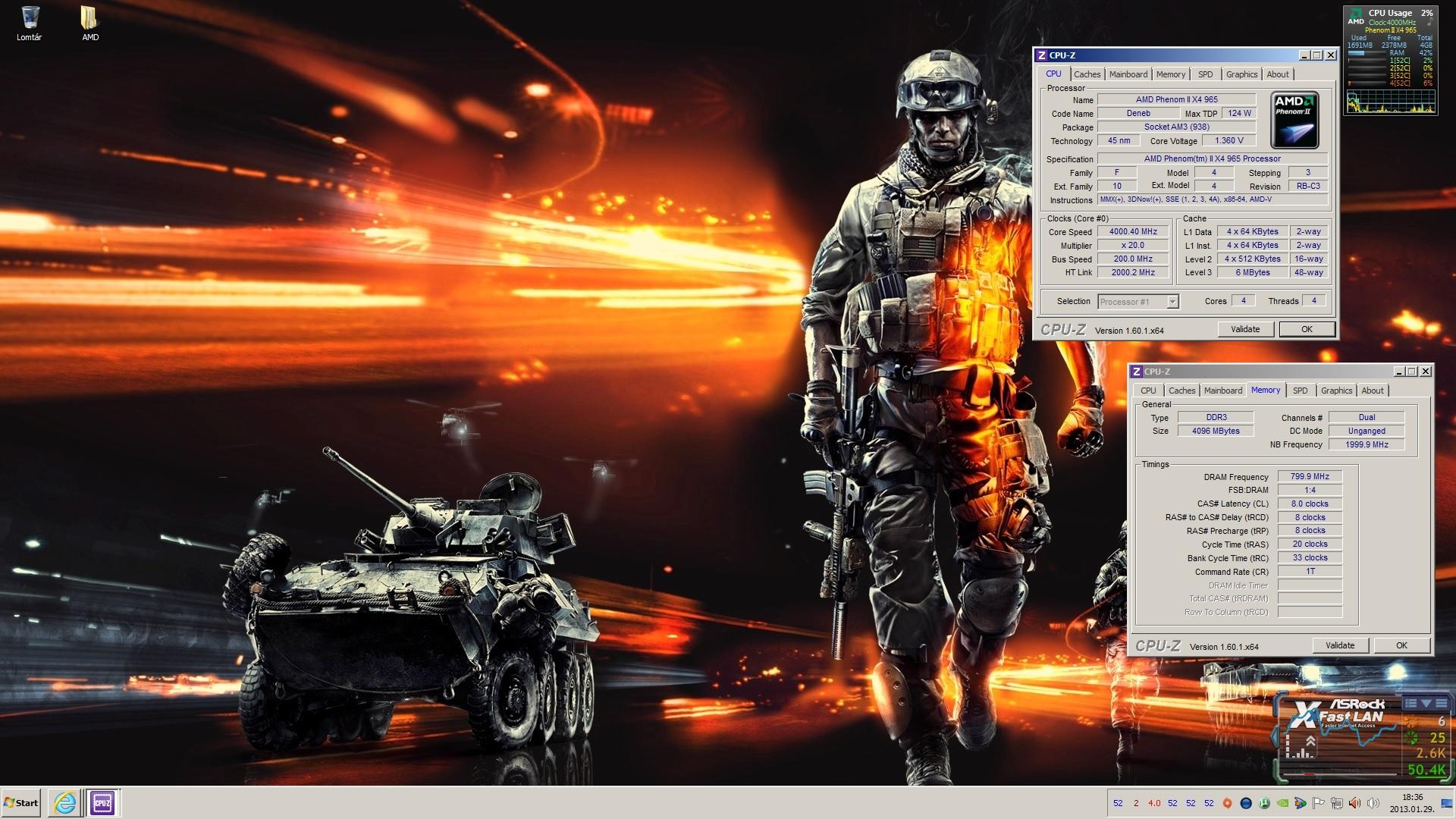Click Validate in upper CPU-Z window
1456x819 pixels.
tap(1245, 329)
